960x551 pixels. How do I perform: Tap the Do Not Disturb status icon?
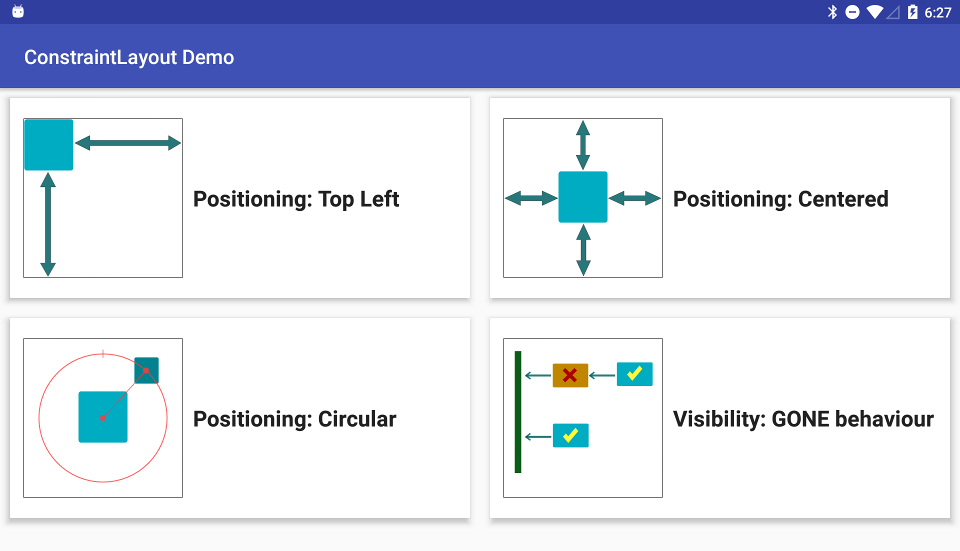pos(853,12)
